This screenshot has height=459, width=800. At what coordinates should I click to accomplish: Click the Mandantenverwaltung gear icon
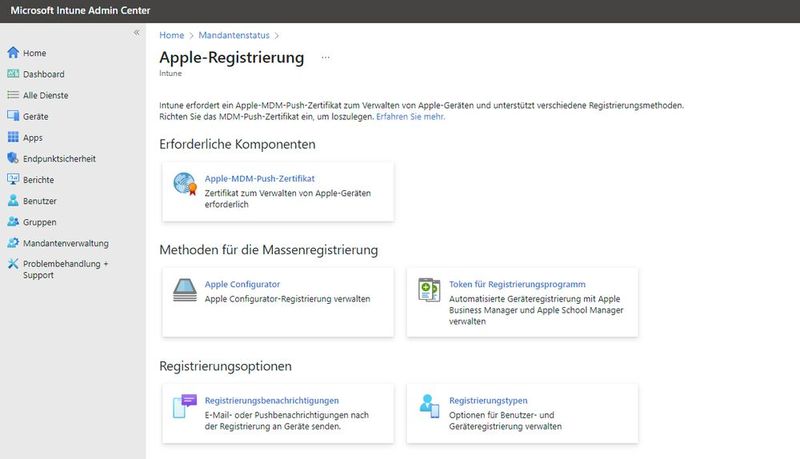click(13, 243)
